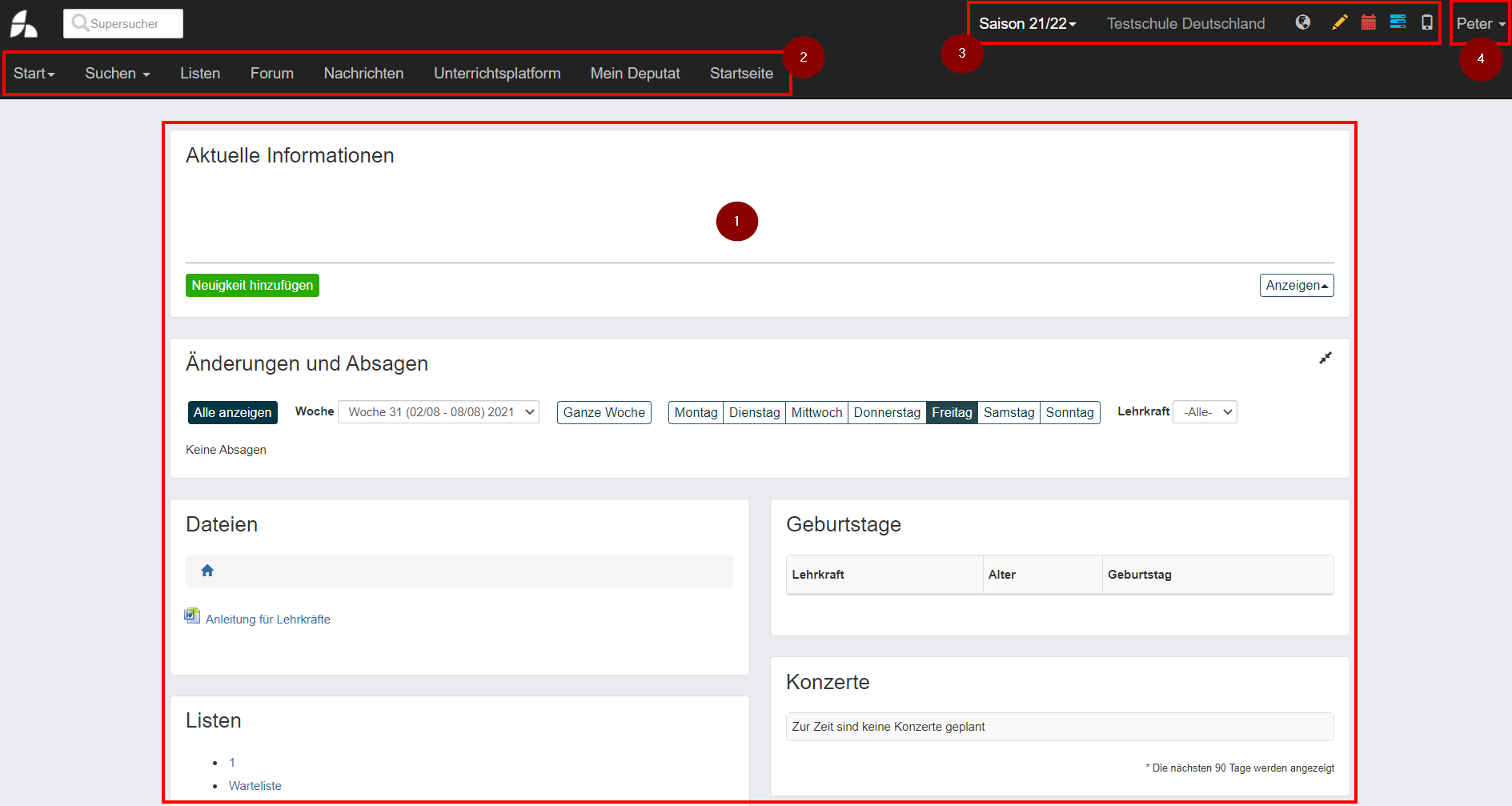Open the red calendar icon

point(1369,22)
